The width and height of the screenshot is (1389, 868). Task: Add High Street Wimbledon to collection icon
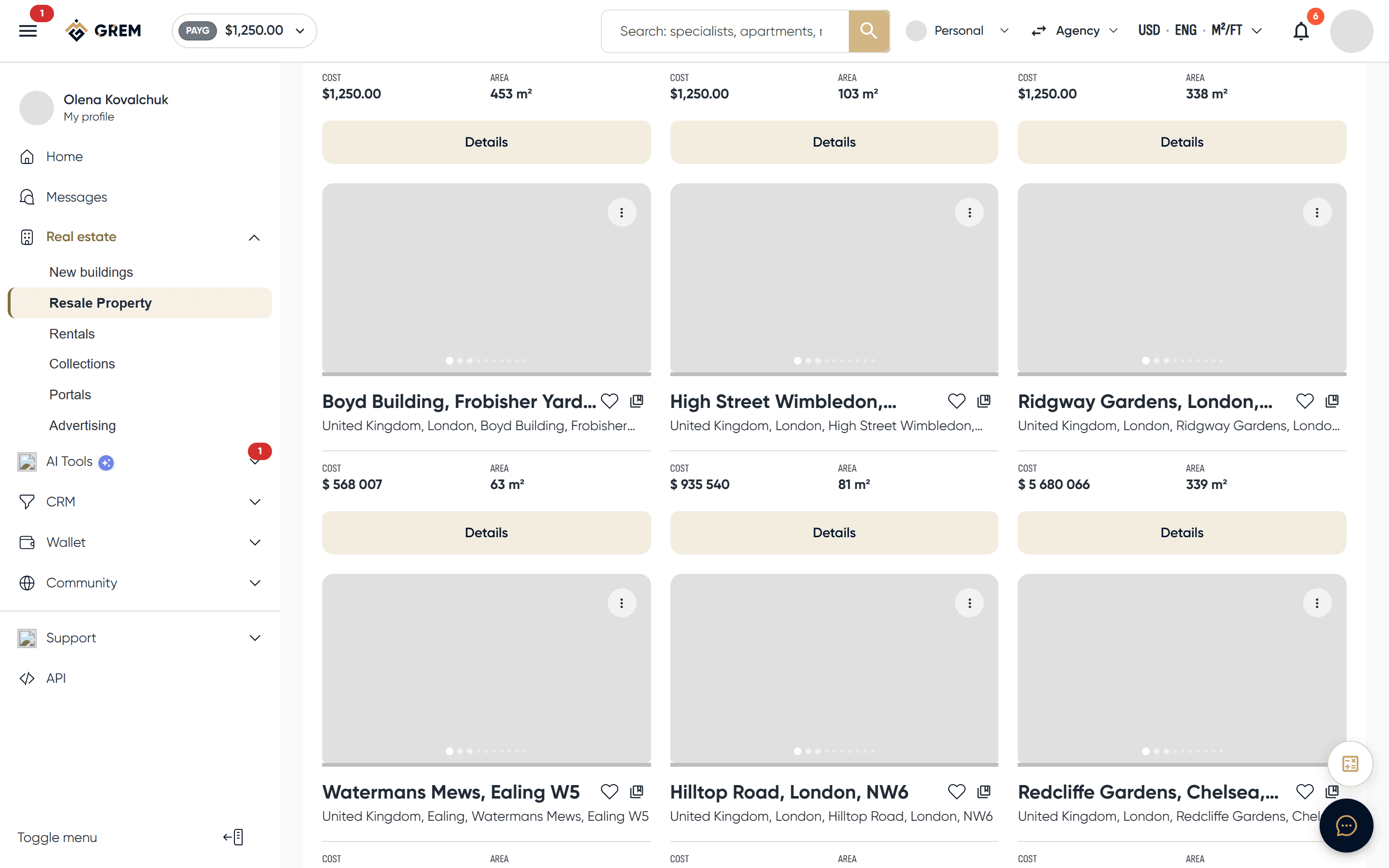984,401
